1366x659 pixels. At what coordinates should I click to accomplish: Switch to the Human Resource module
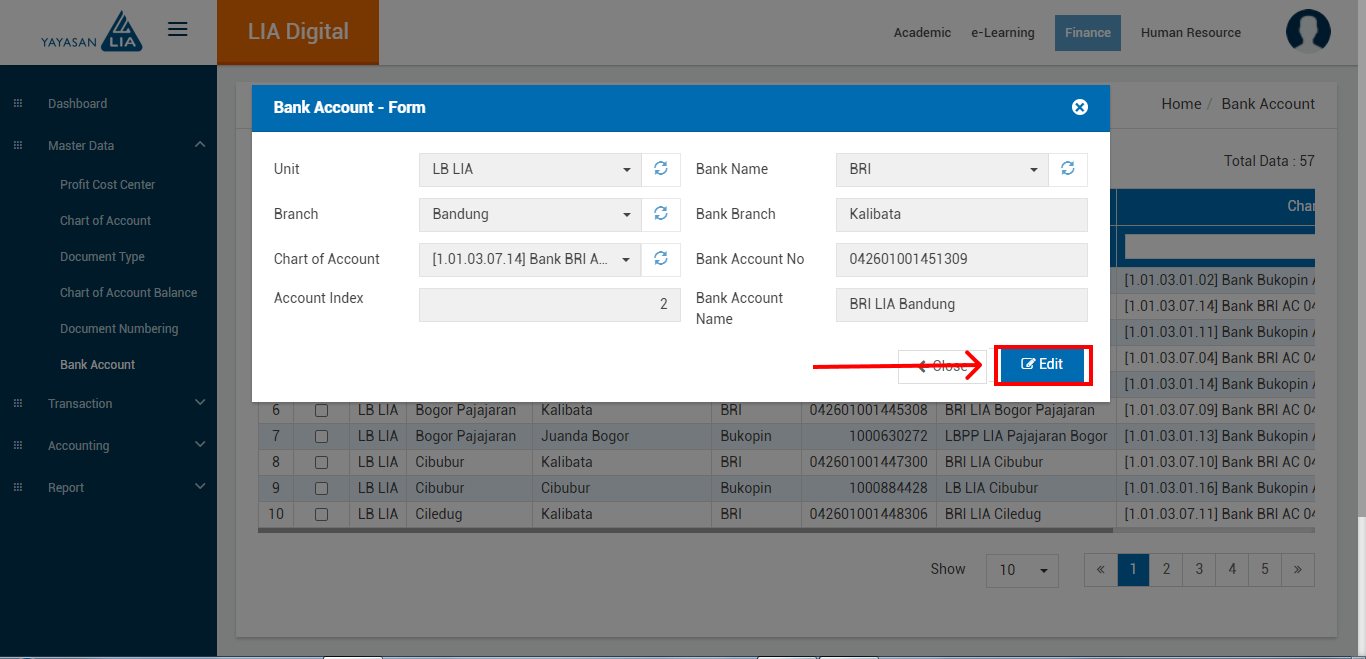pos(1190,33)
